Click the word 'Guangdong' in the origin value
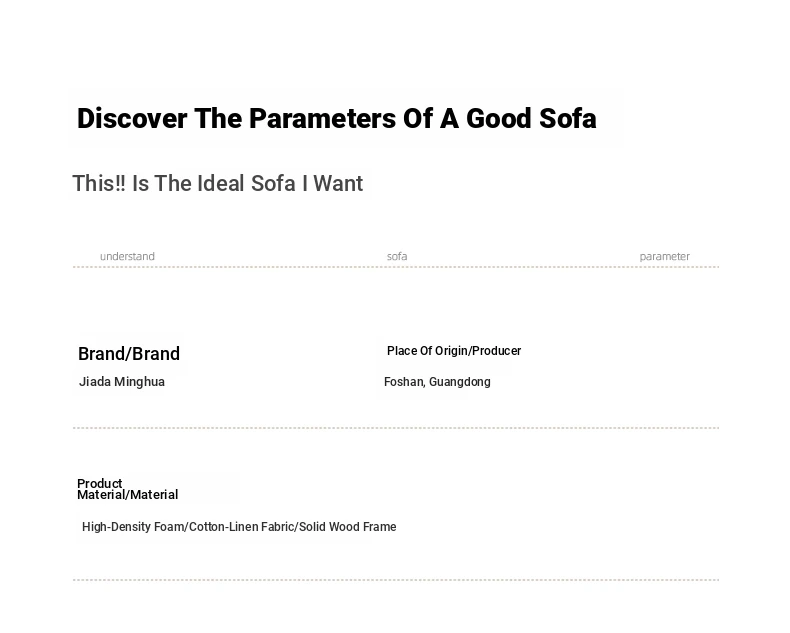 click(x=459, y=382)
